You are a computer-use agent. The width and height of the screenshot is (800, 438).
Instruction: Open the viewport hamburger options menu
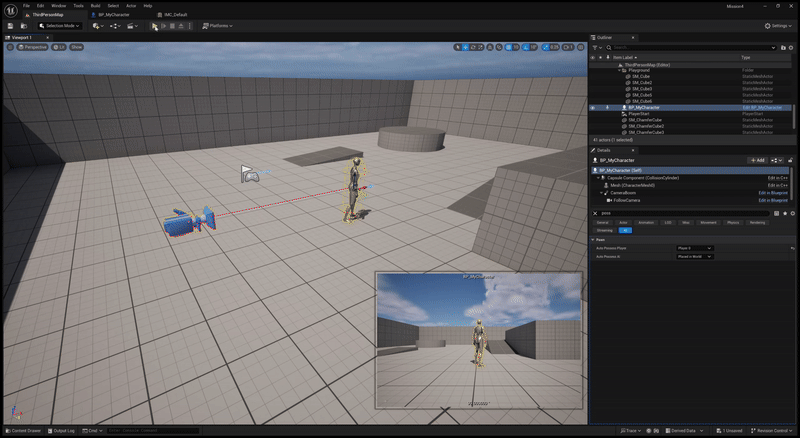coord(10,47)
